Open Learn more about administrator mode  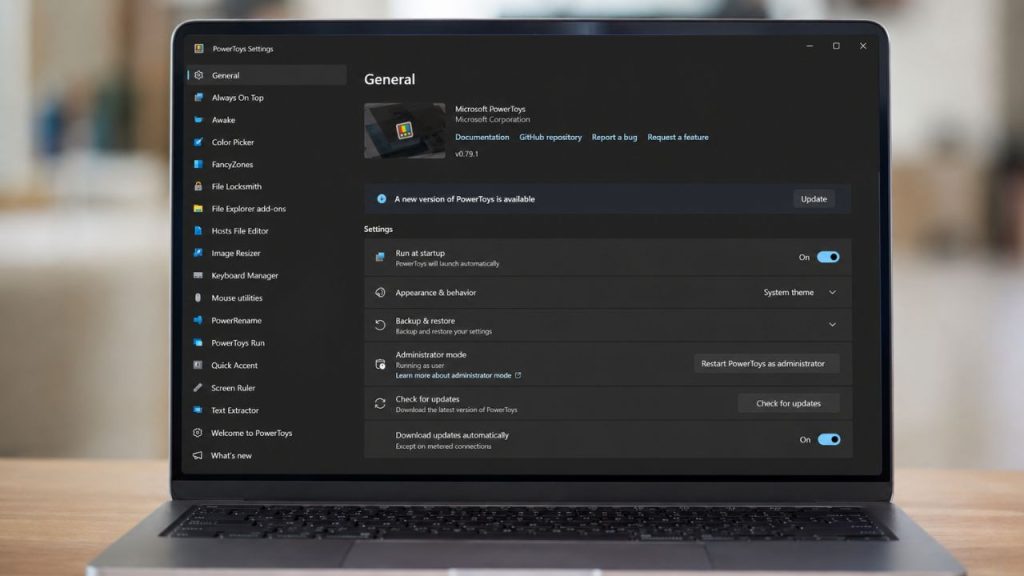tap(458, 376)
